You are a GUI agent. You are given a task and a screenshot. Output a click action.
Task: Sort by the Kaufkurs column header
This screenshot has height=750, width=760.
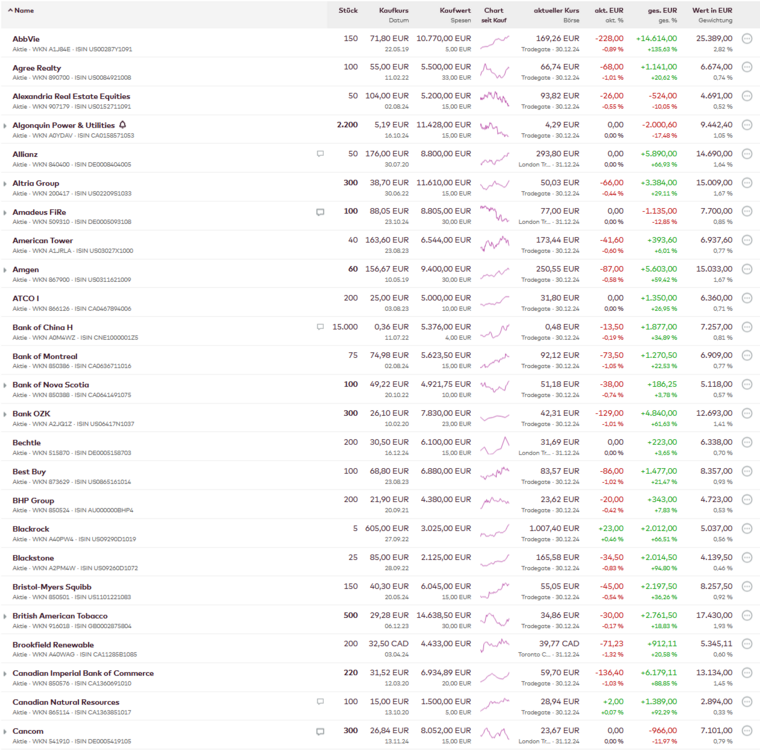[394, 10]
